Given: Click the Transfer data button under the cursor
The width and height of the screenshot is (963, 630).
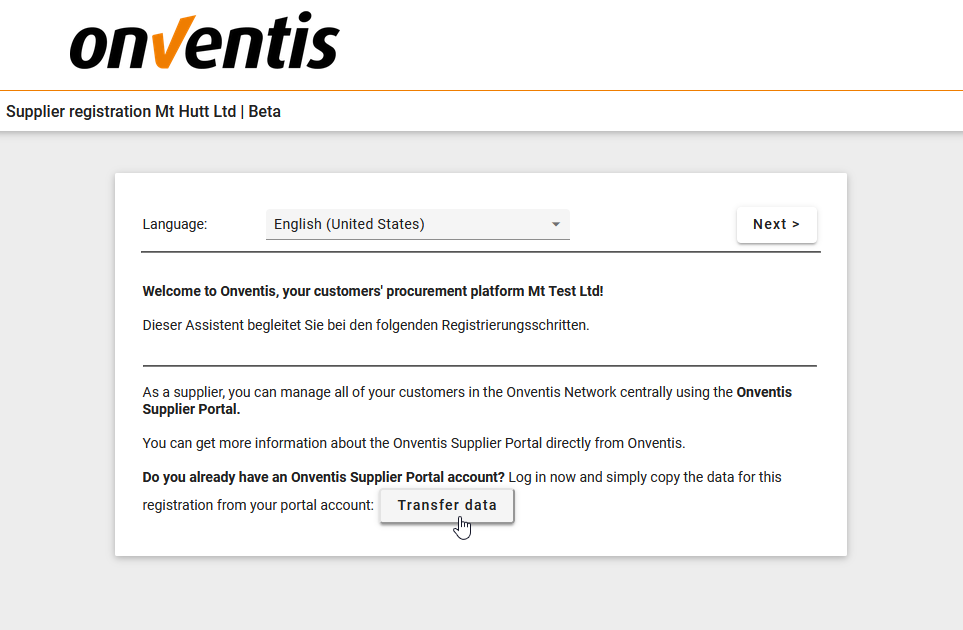Looking at the screenshot, I should [446, 505].
